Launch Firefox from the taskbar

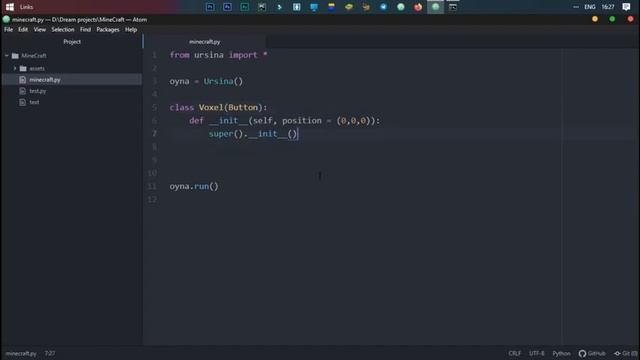click(x=418, y=7)
